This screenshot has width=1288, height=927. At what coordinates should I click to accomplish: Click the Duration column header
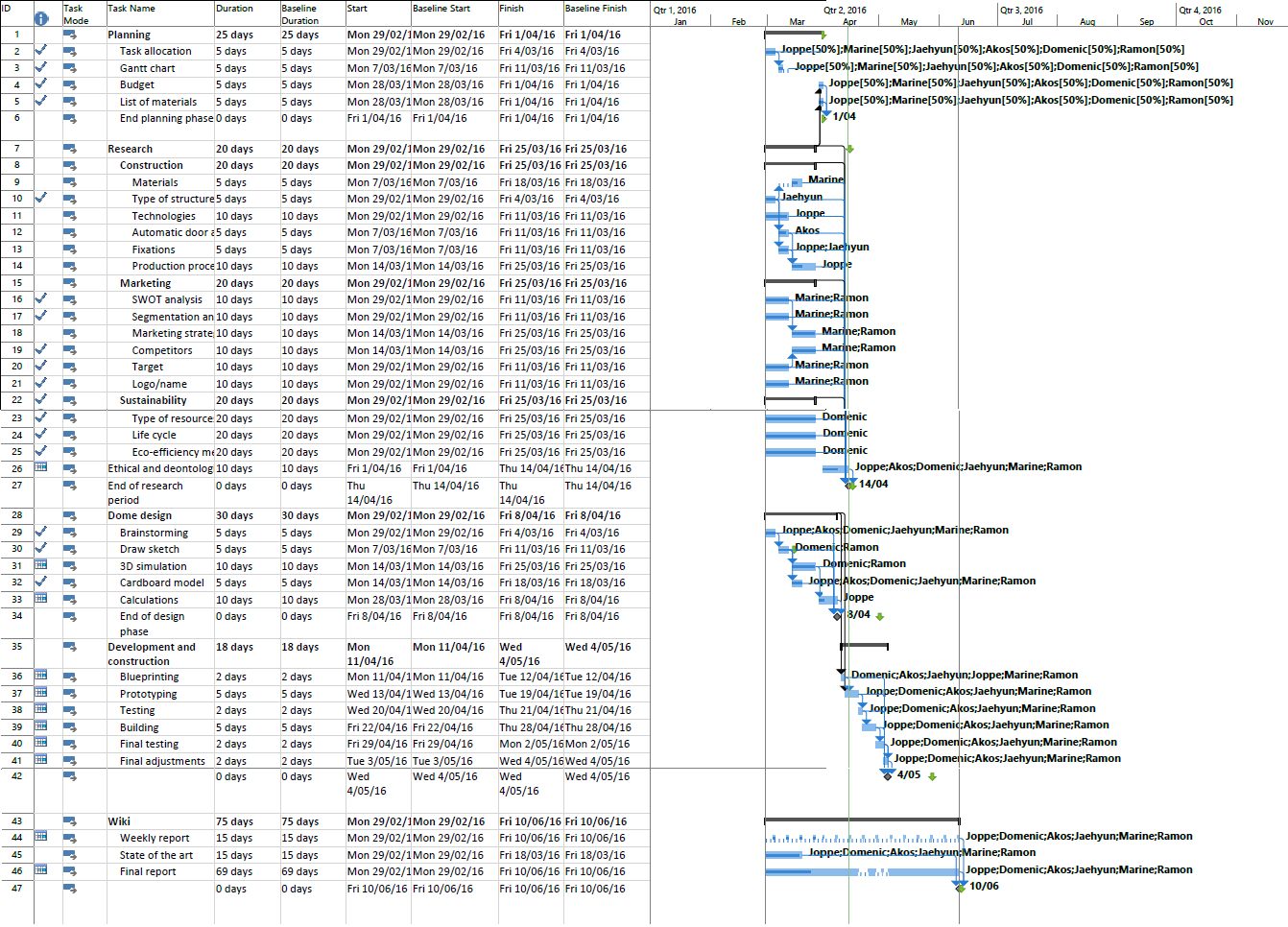click(234, 9)
